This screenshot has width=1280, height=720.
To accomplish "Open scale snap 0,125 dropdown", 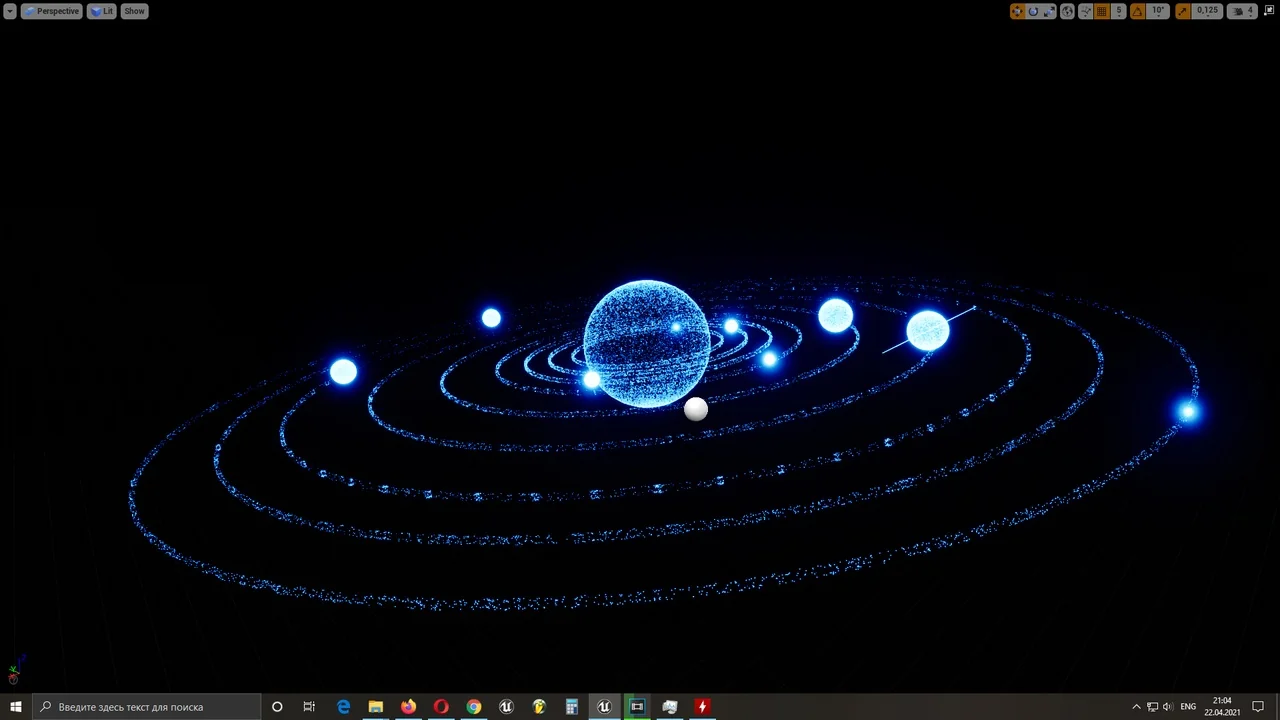I will click(x=1208, y=11).
